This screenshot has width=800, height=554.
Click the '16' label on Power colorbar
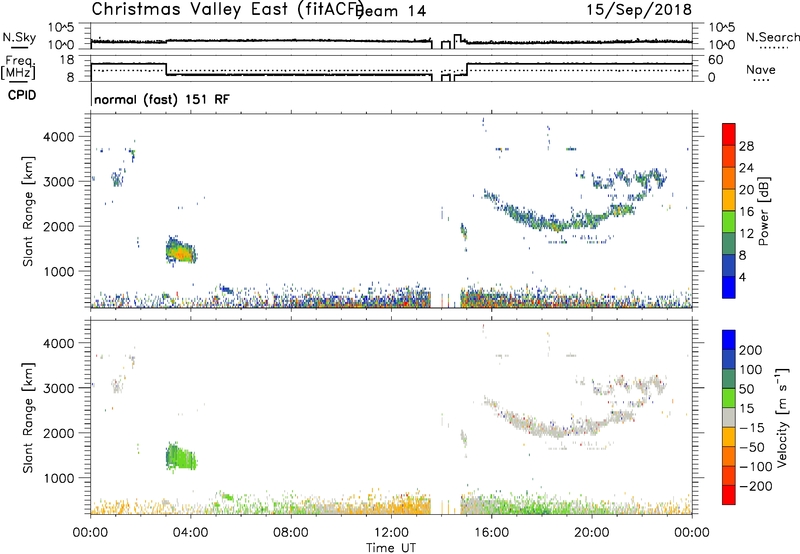[746, 212]
